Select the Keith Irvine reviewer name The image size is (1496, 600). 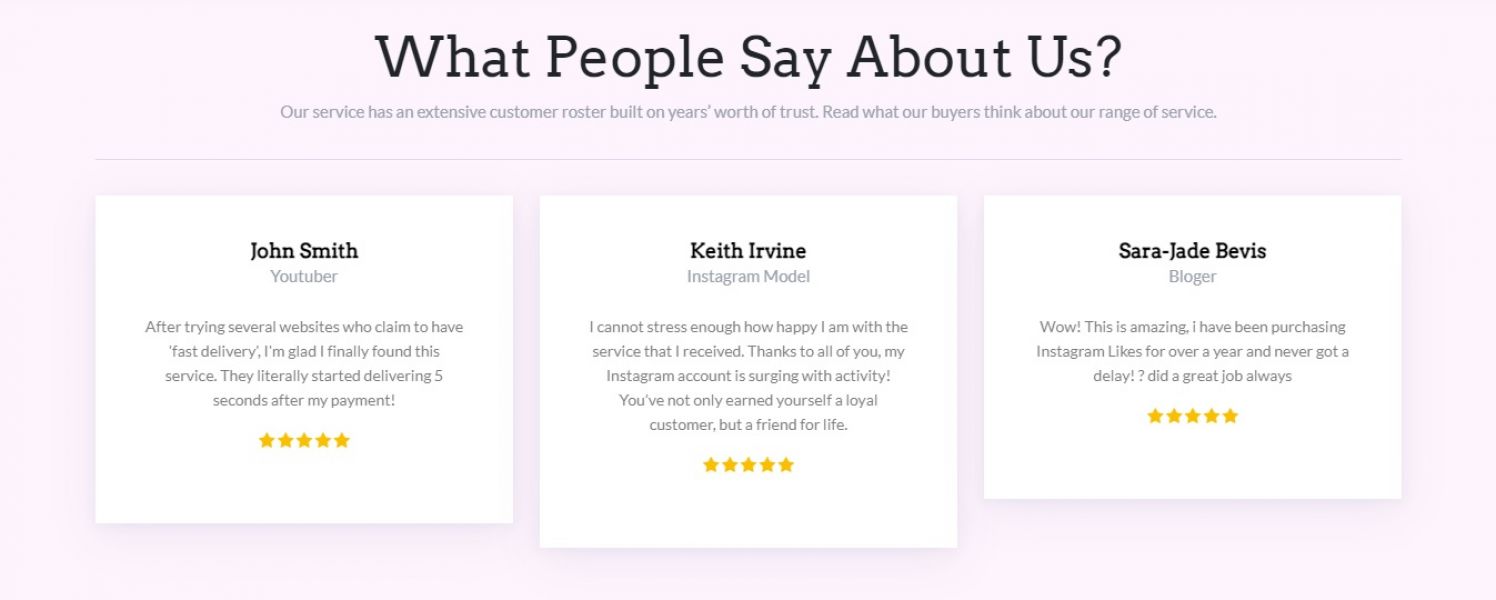point(748,251)
